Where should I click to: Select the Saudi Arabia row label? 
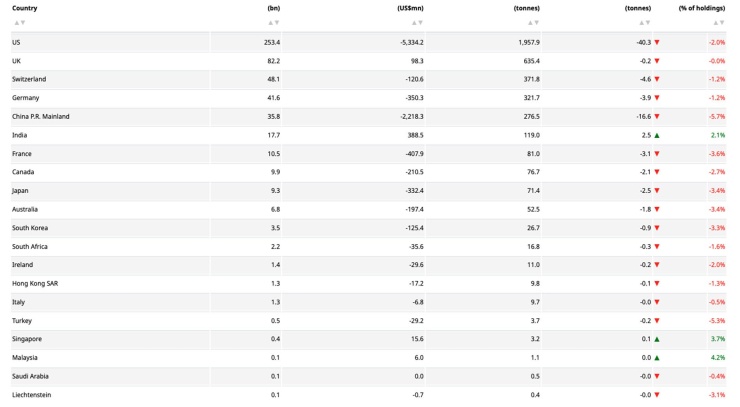click(x=30, y=376)
